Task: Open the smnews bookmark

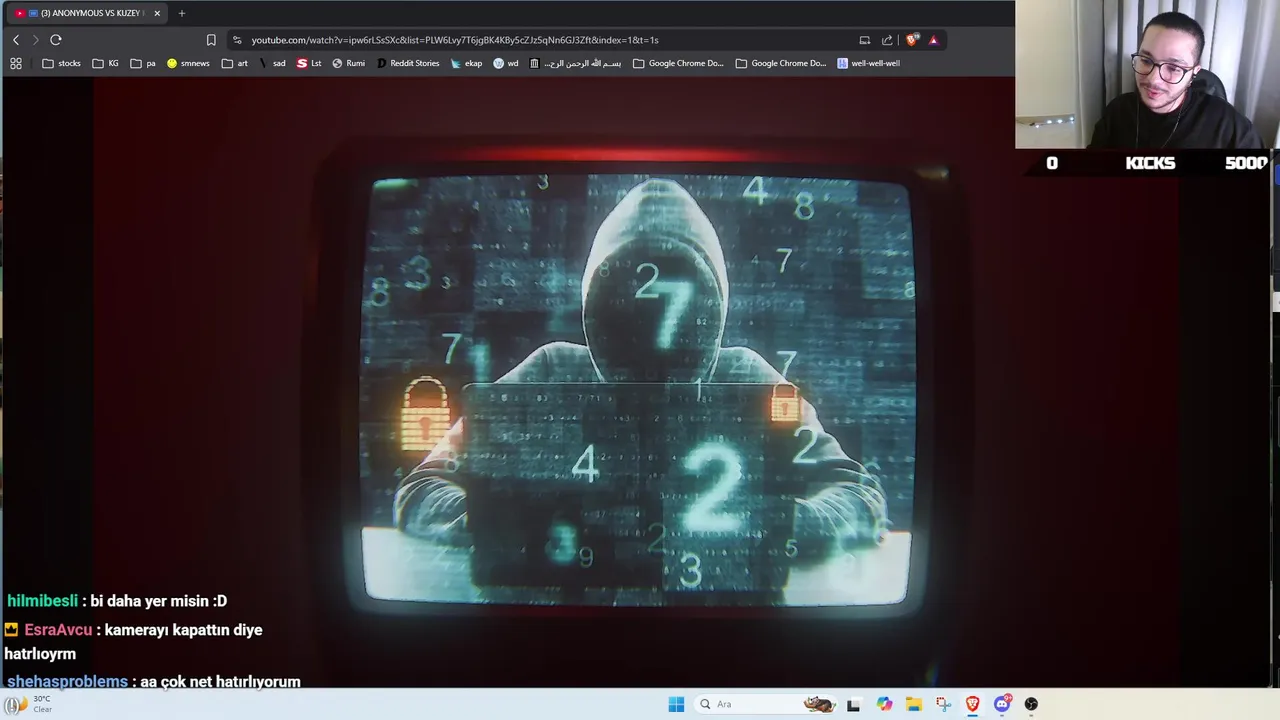Action: [x=188, y=63]
